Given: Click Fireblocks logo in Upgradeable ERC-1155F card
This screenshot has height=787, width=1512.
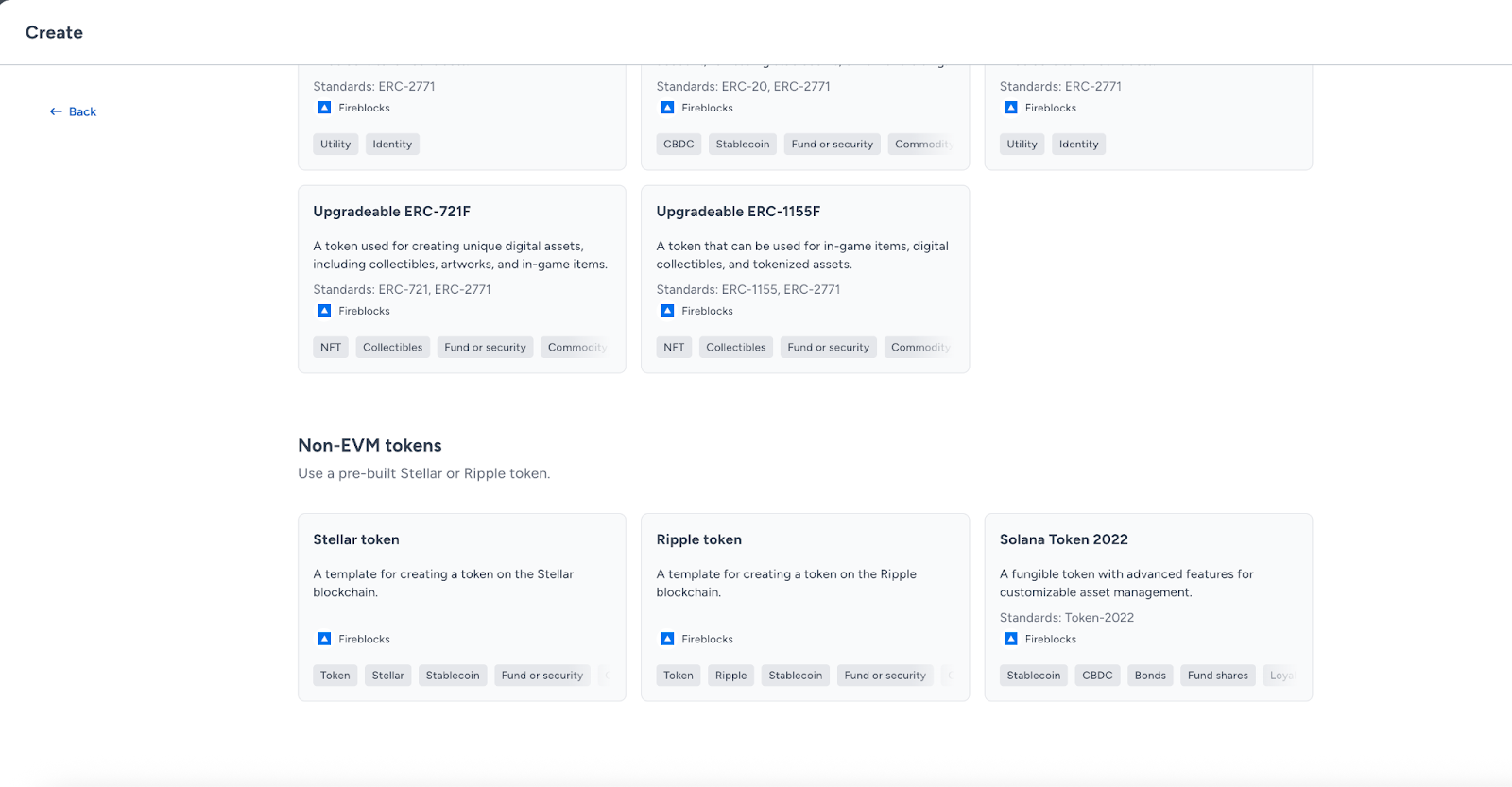Looking at the screenshot, I should click(x=667, y=311).
